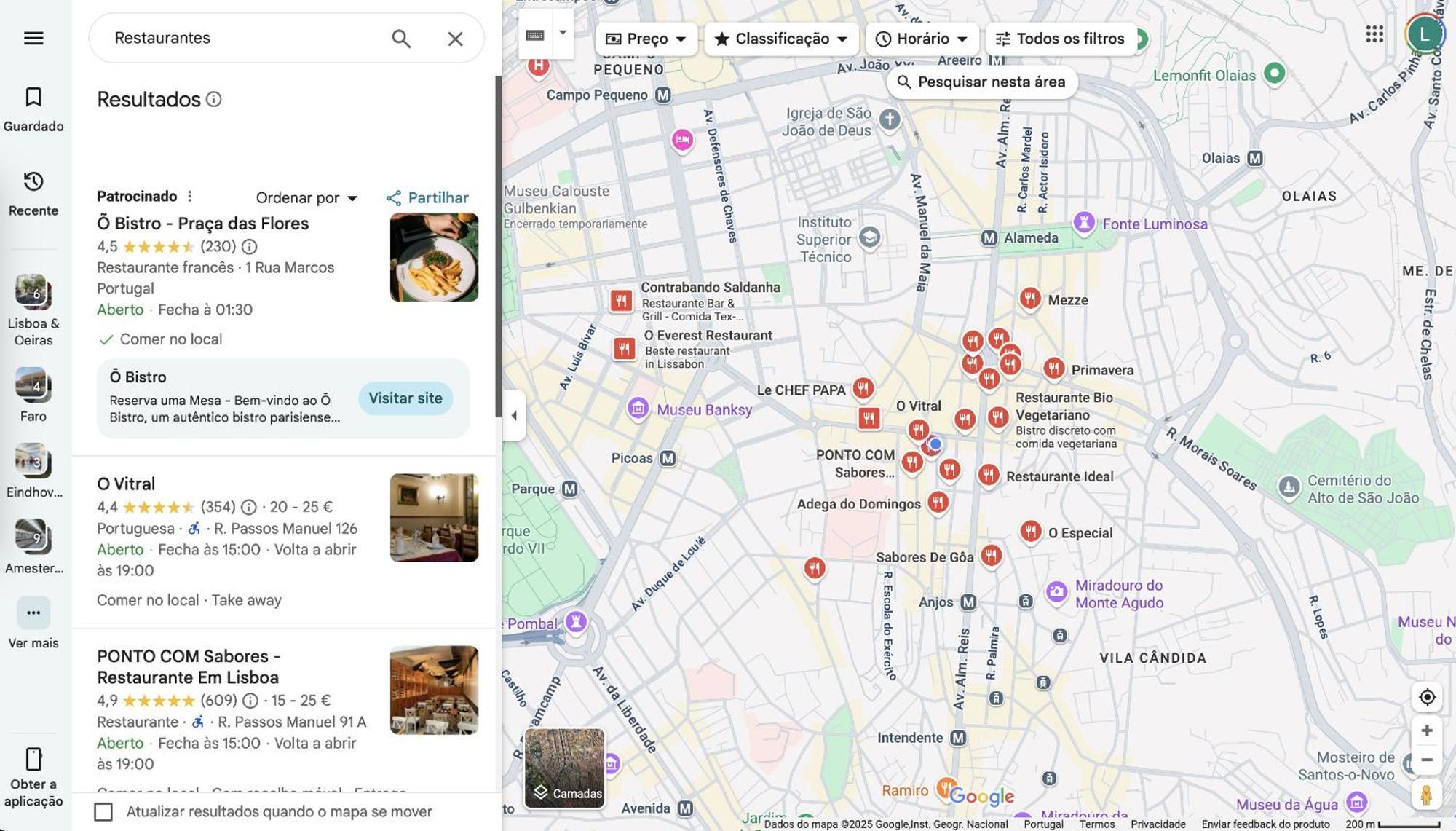
Task: Click Partilhar share link
Action: pyautogui.click(x=427, y=198)
